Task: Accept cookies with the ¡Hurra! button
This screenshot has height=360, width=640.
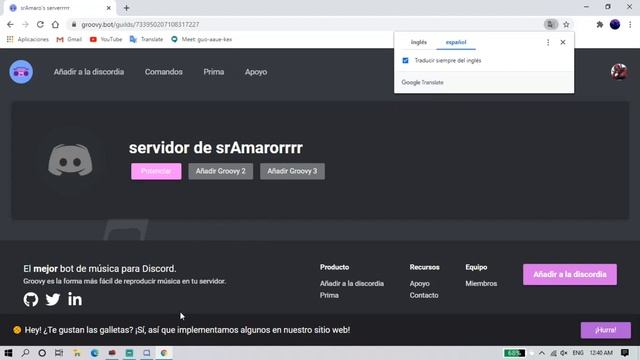Action: (606, 330)
